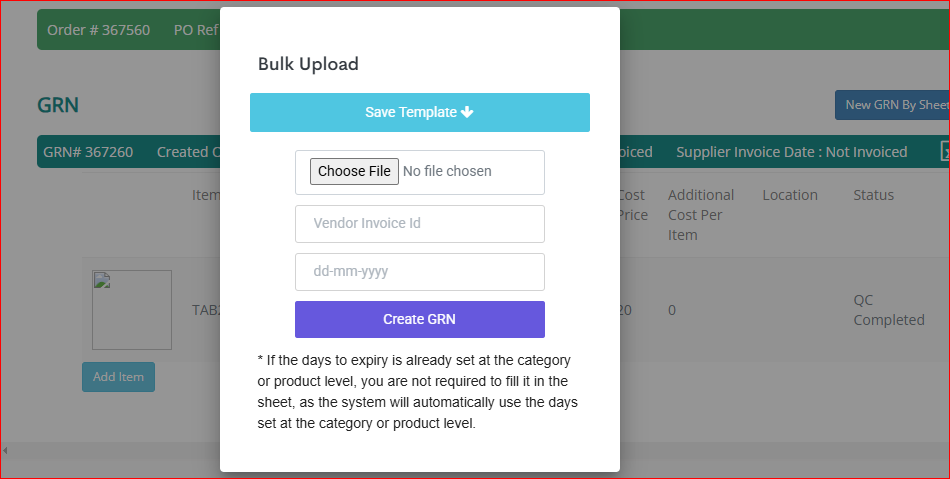Click the Location column header
Screen dimensions: 950x479
click(x=790, y=195)
